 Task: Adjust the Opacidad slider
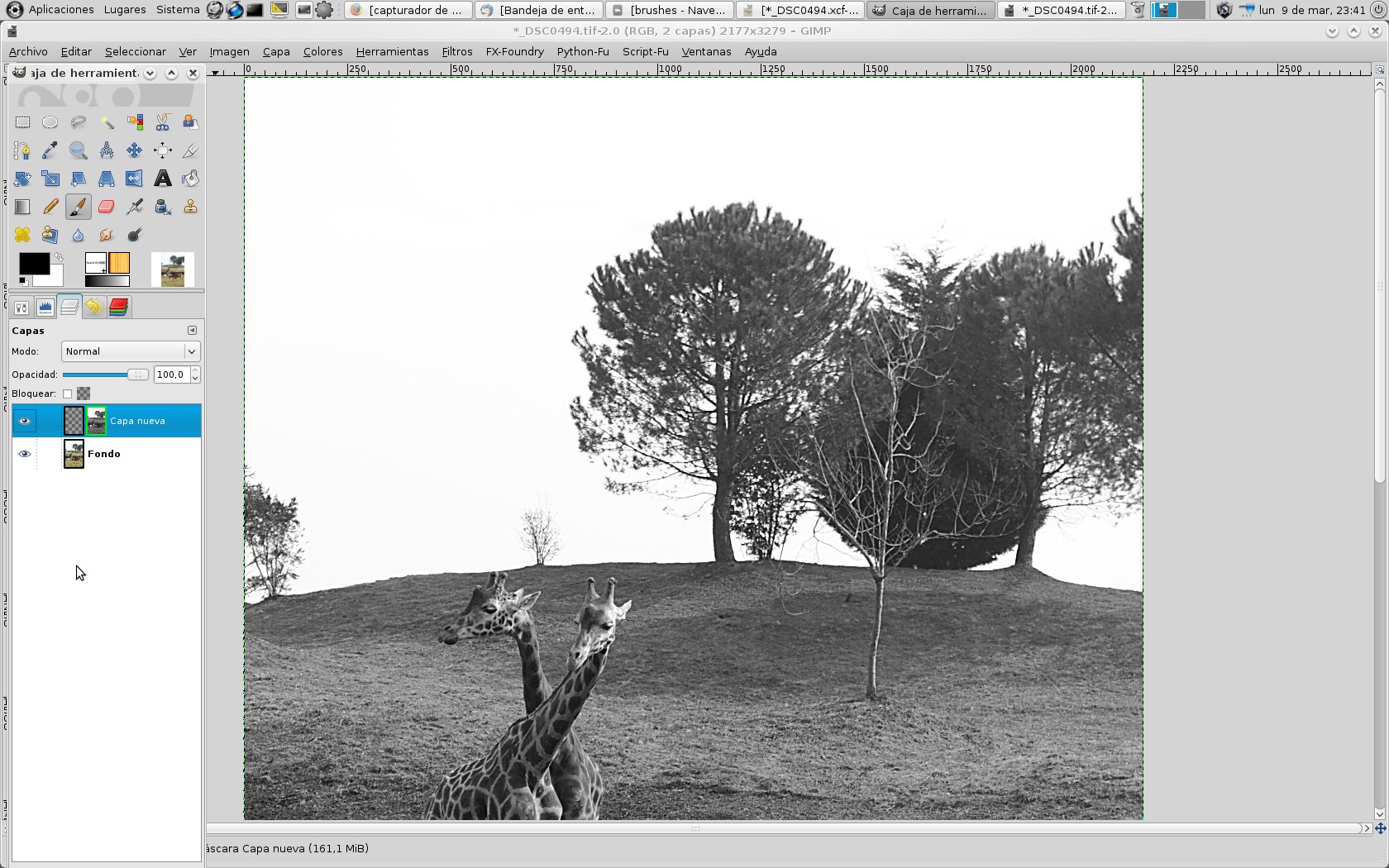(x=105, y=374)
